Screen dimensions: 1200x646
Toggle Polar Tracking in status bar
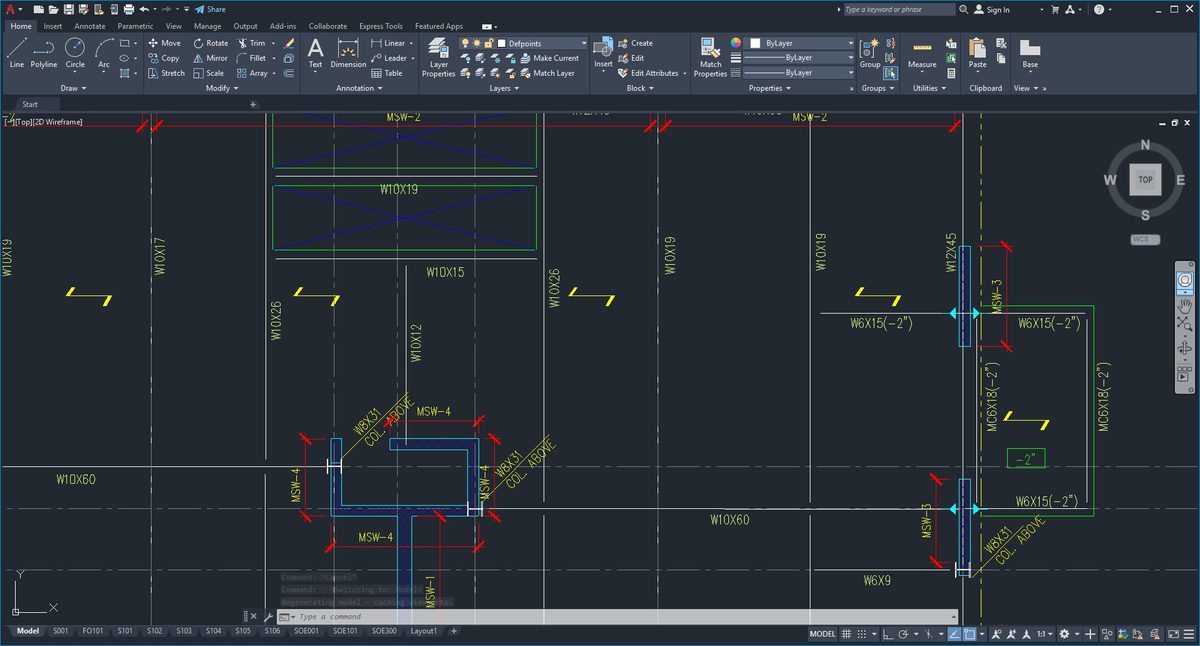[905, 634]
